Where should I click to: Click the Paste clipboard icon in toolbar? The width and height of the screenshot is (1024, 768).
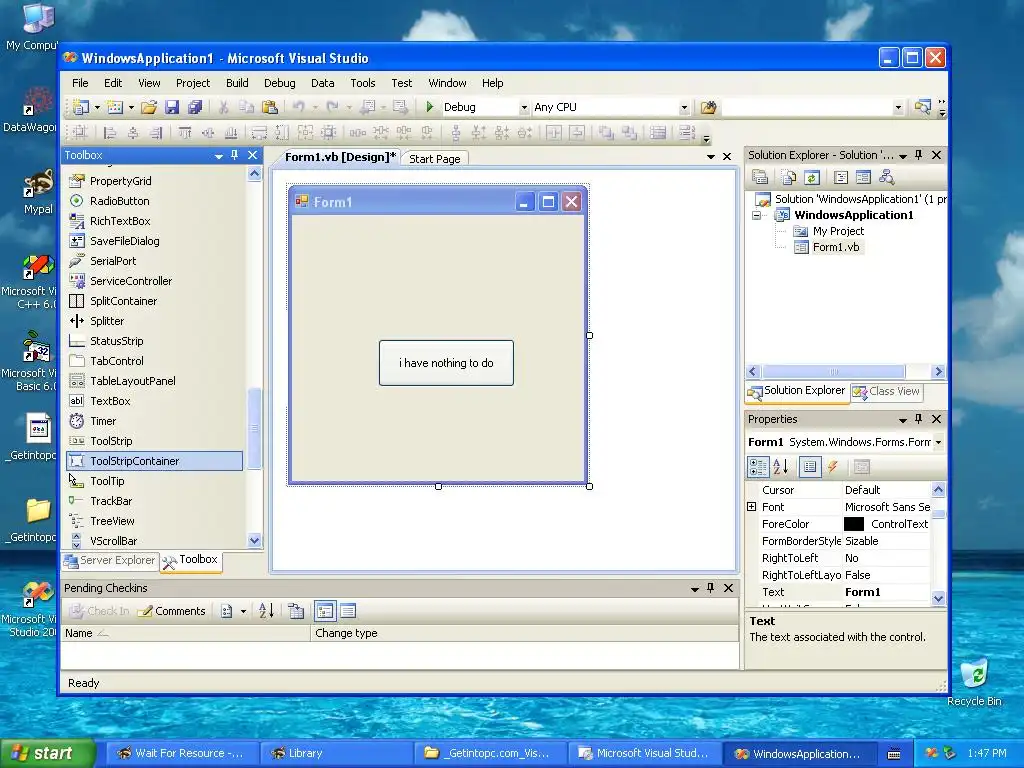click(269, 107)
